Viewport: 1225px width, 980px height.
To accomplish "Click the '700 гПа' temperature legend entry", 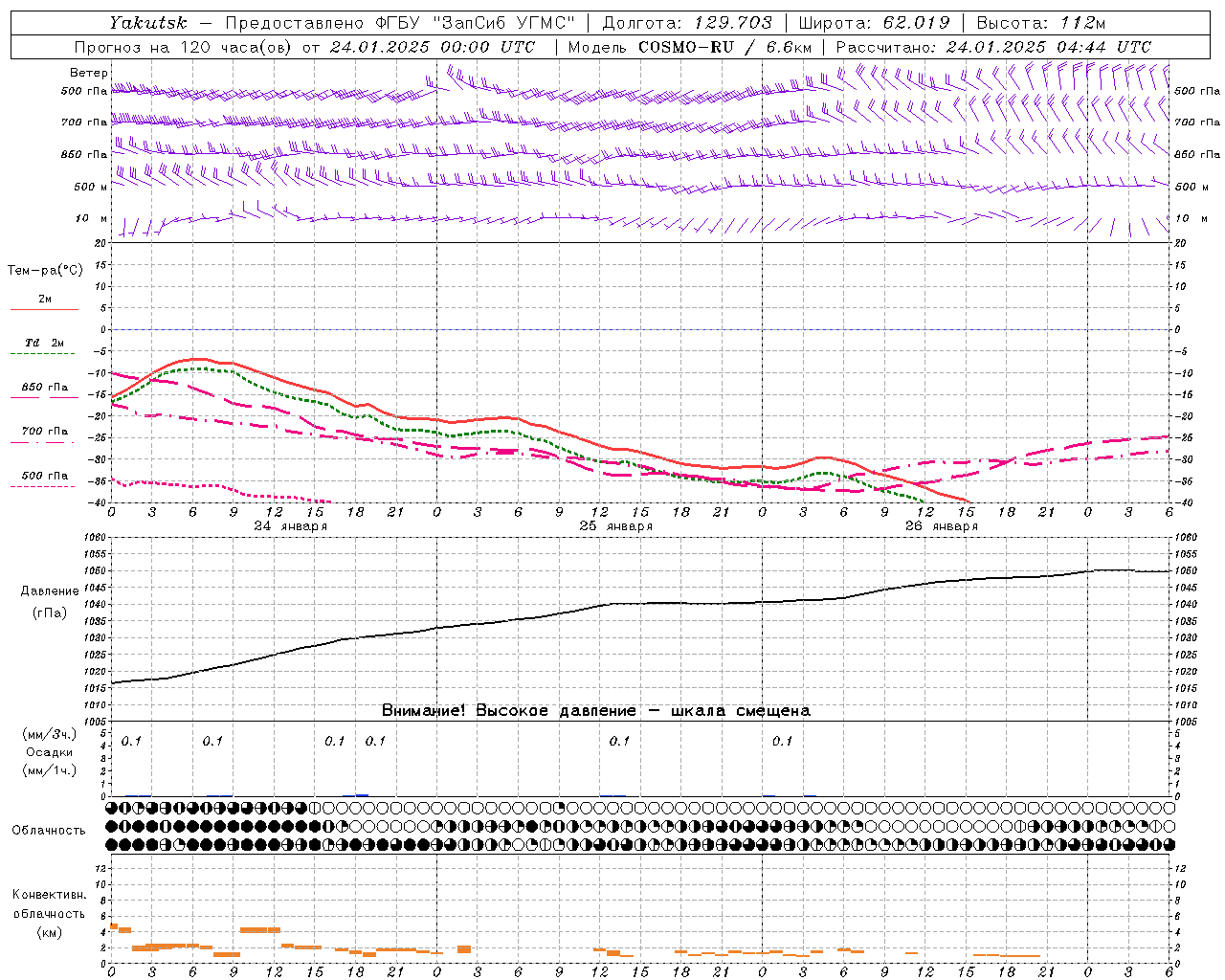I will (x=44, y=432).
